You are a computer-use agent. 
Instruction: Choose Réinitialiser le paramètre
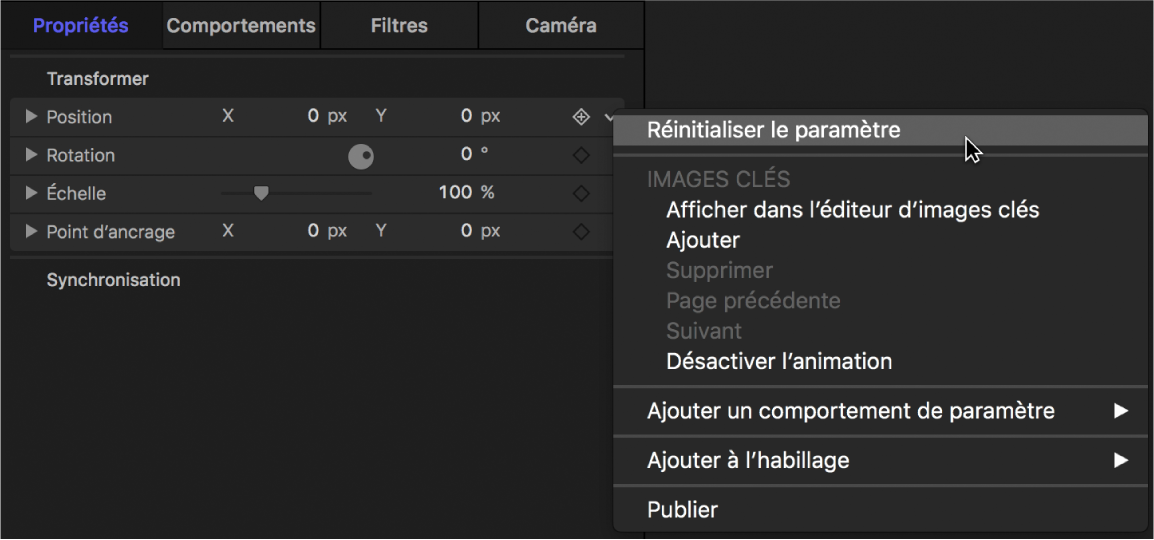point(774,130)
